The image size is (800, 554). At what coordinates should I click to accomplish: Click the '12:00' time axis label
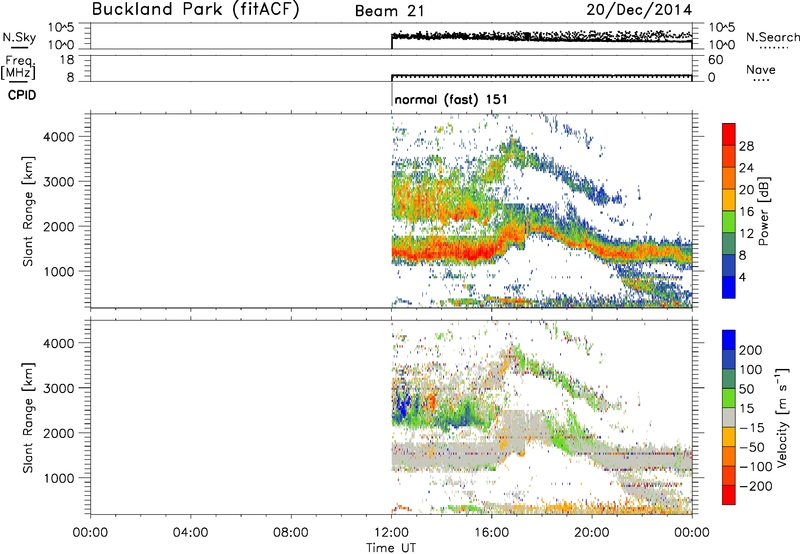[x=391, y=533]
